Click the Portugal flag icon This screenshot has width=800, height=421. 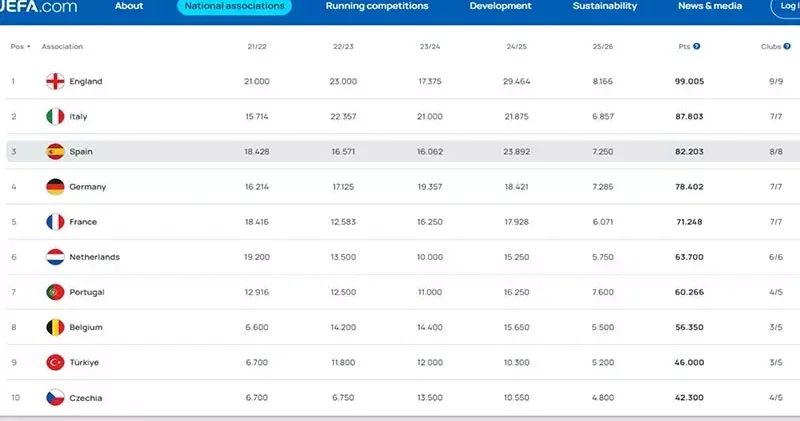click(56, 292)
